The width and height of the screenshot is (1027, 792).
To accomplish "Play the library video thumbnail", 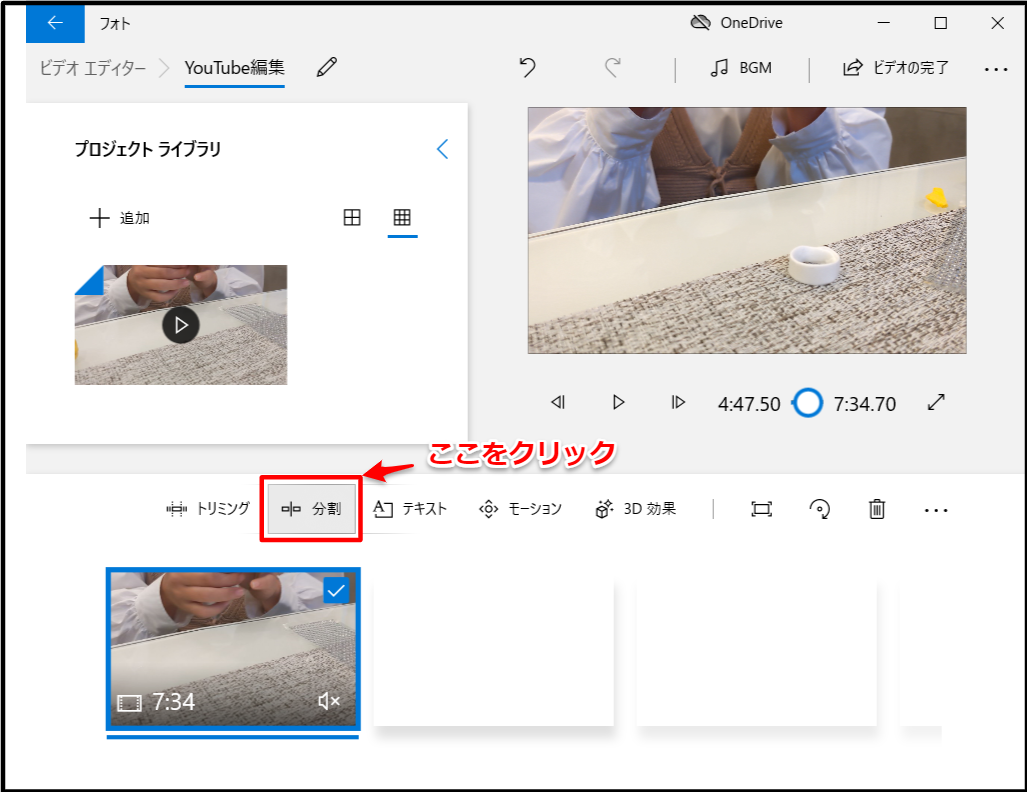I will (181, 325).
